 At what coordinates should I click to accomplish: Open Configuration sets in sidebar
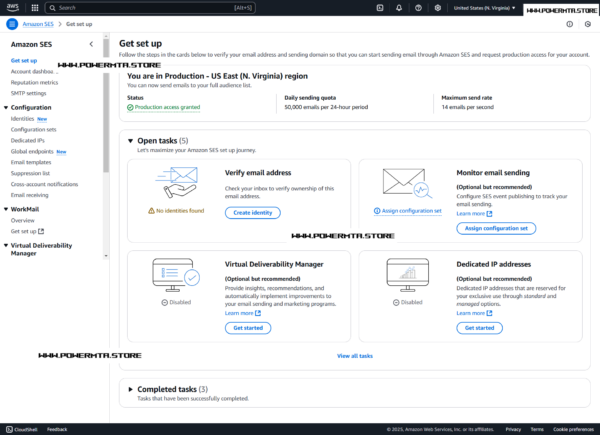point(33,130)
